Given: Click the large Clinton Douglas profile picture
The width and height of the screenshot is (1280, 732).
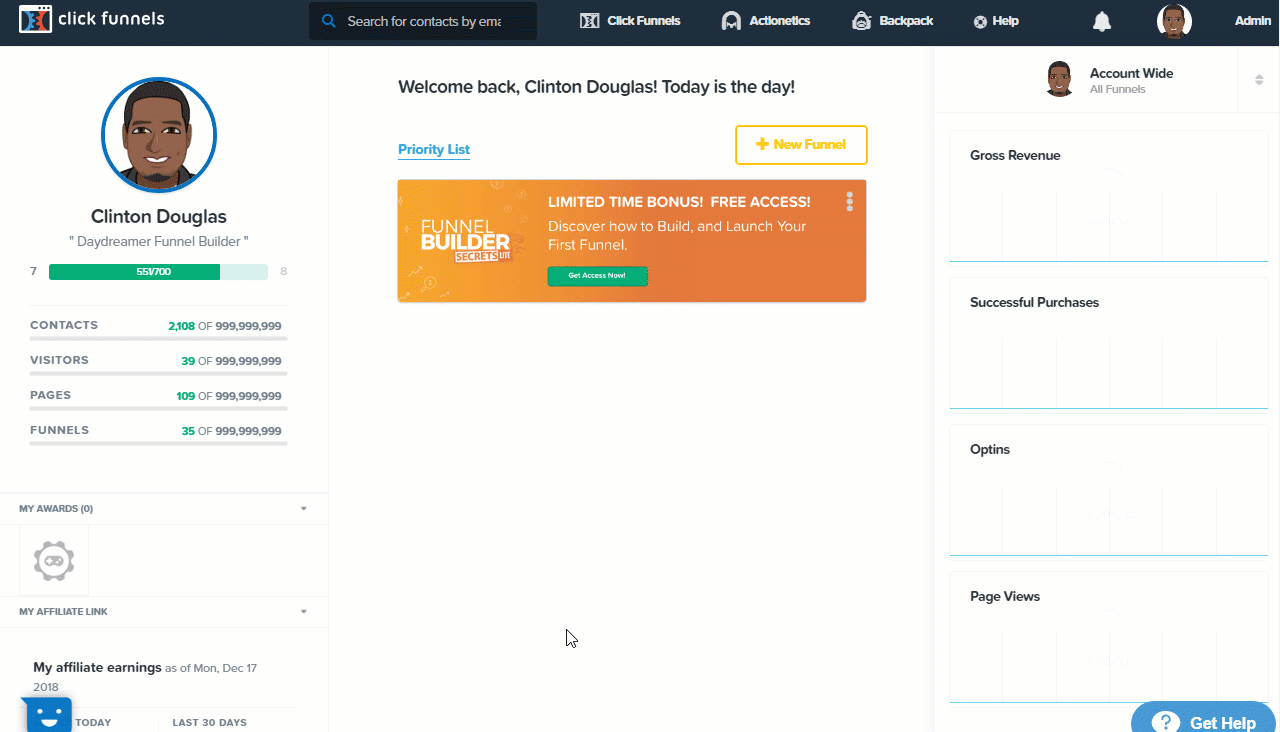Looking at the screenshot, I should click(159, 135).
